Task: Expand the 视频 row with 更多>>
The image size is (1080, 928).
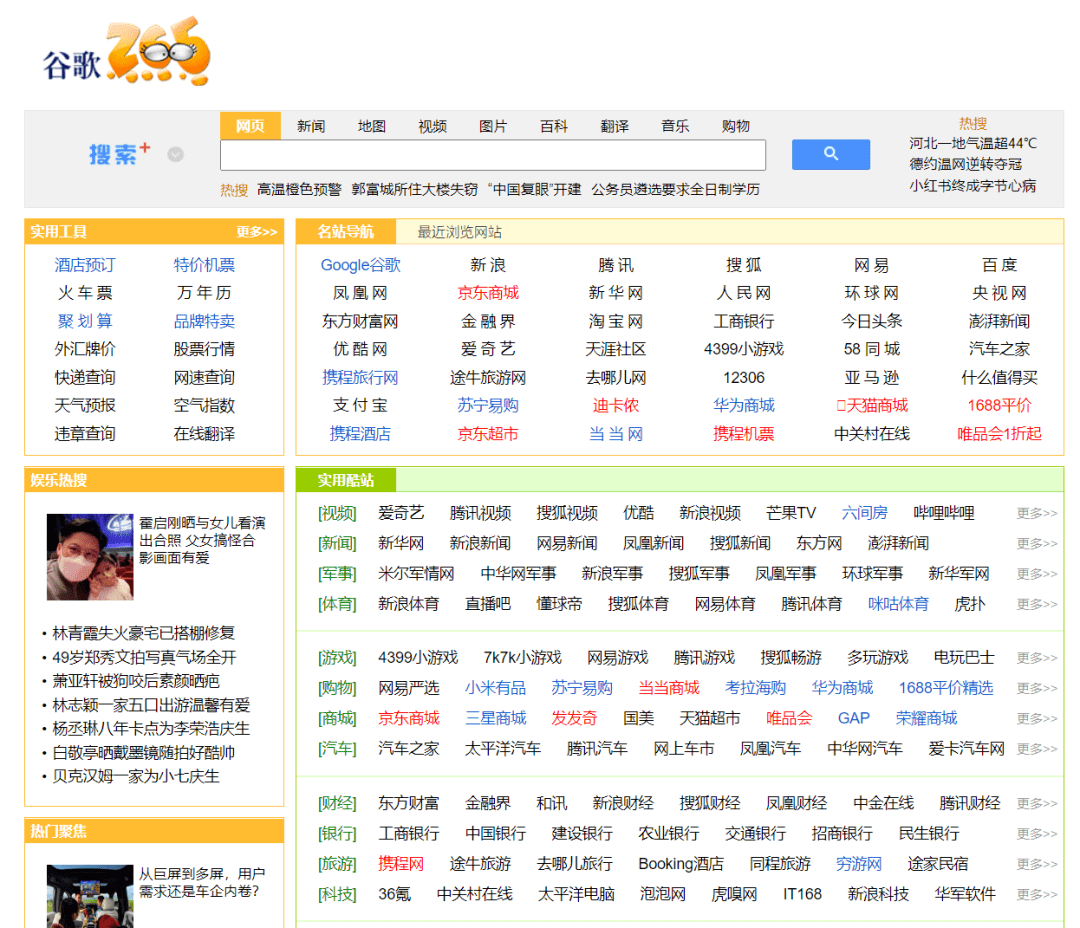Action: coord(1035,513)
